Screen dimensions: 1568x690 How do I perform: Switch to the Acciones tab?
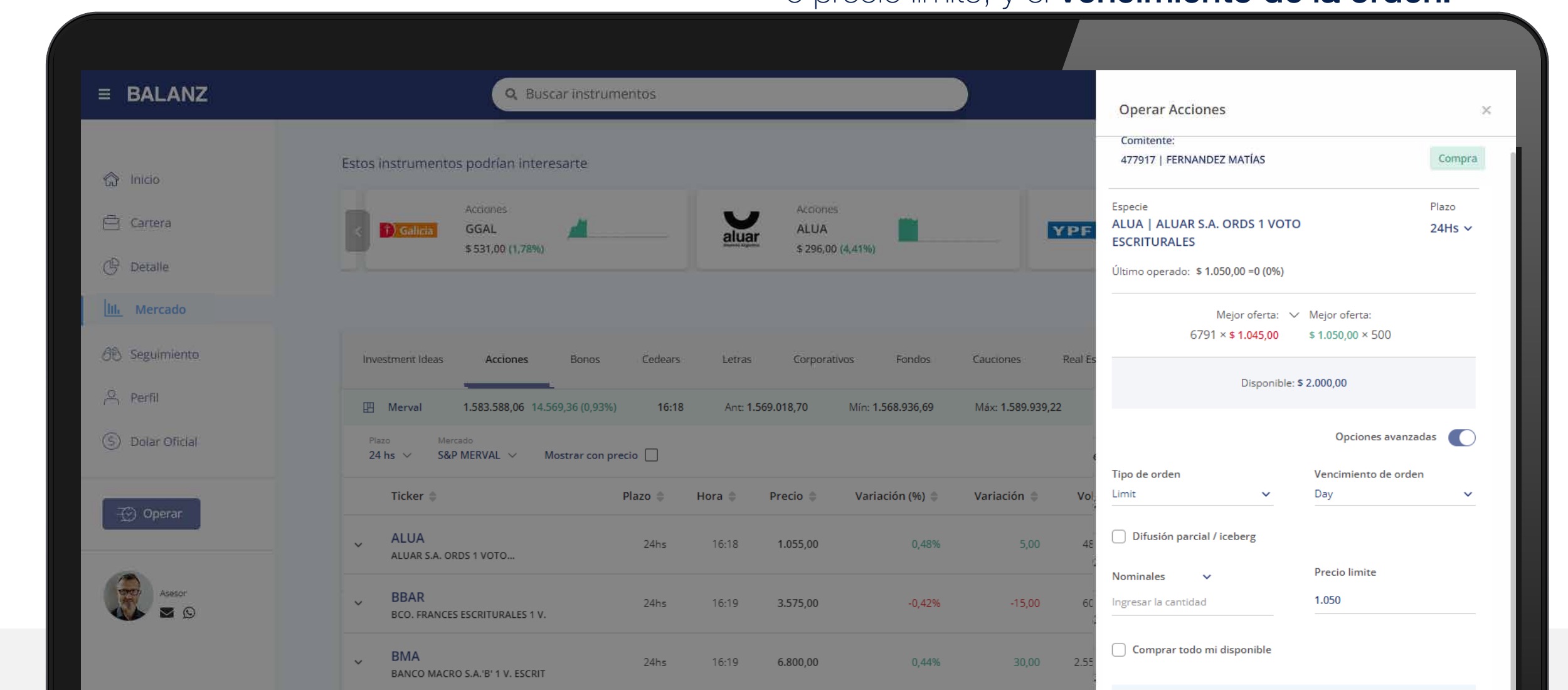click(x=507, y=359)
